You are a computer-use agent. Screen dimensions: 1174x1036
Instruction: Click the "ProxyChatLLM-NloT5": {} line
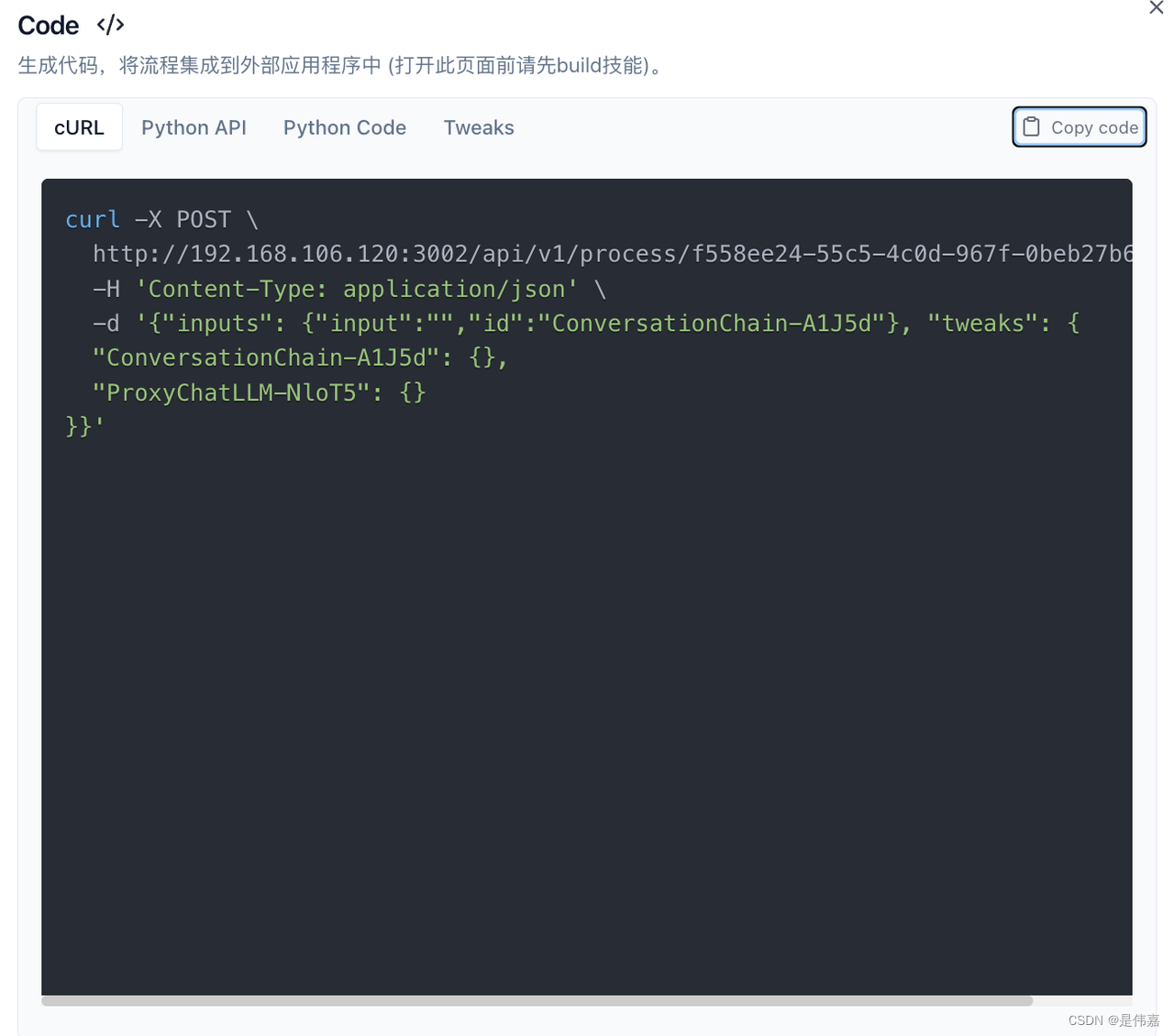259,392
